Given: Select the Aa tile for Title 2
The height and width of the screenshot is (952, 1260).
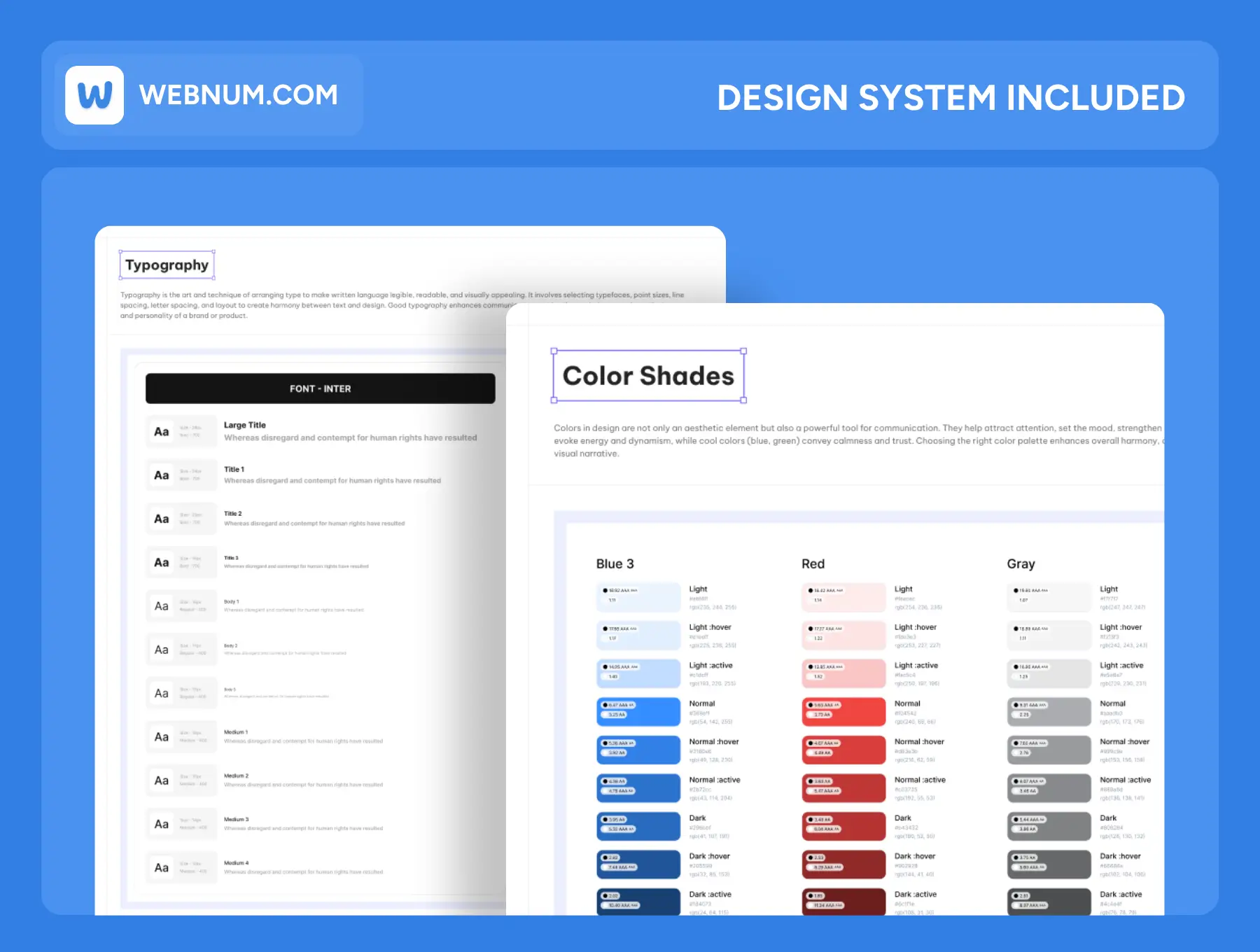Looking at the screenshot, I should (x=162, y=519).
